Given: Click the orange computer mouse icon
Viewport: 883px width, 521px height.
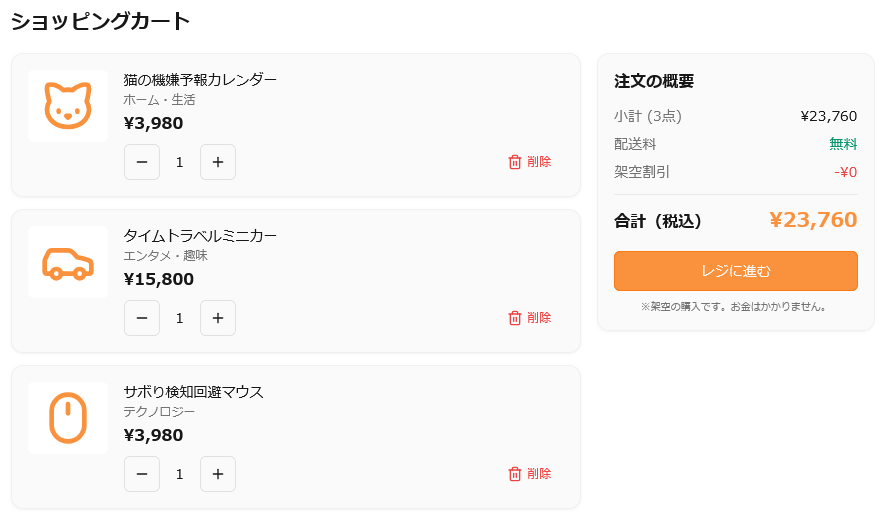Looking at the screenshot, I should pos(68,418).
